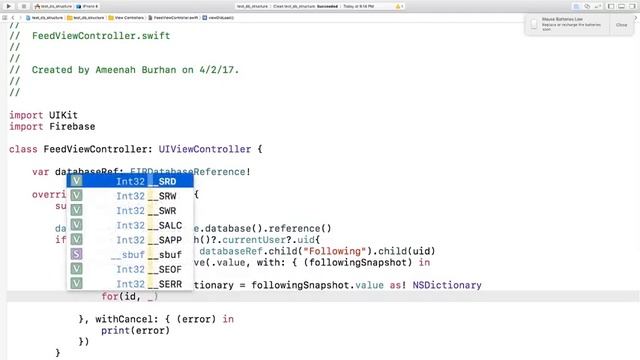This screenshot has height=360, width=640.
Task: Click the V icon beside __SWR
Action: tap(76, 210)
